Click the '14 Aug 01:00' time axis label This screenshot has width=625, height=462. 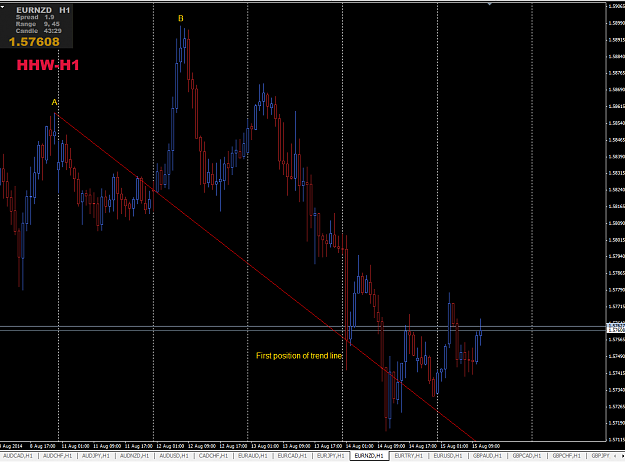coord(360,446)
